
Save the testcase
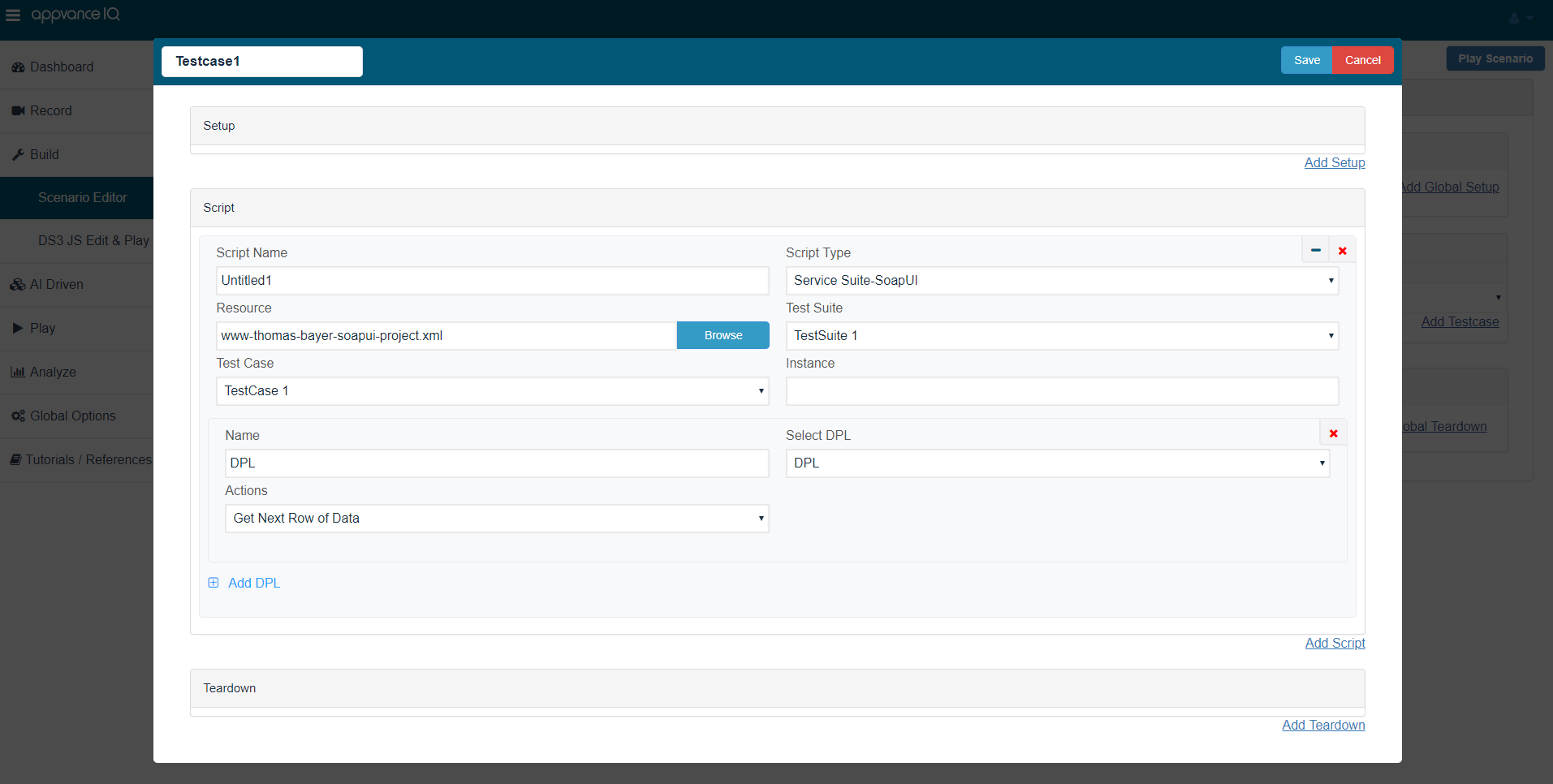tap(1306, 60)
